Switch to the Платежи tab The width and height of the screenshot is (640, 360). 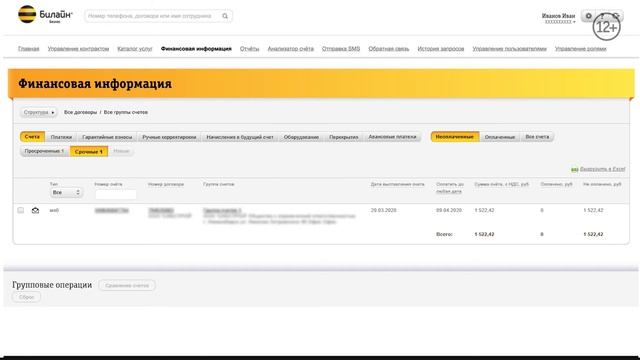point(61,137)
